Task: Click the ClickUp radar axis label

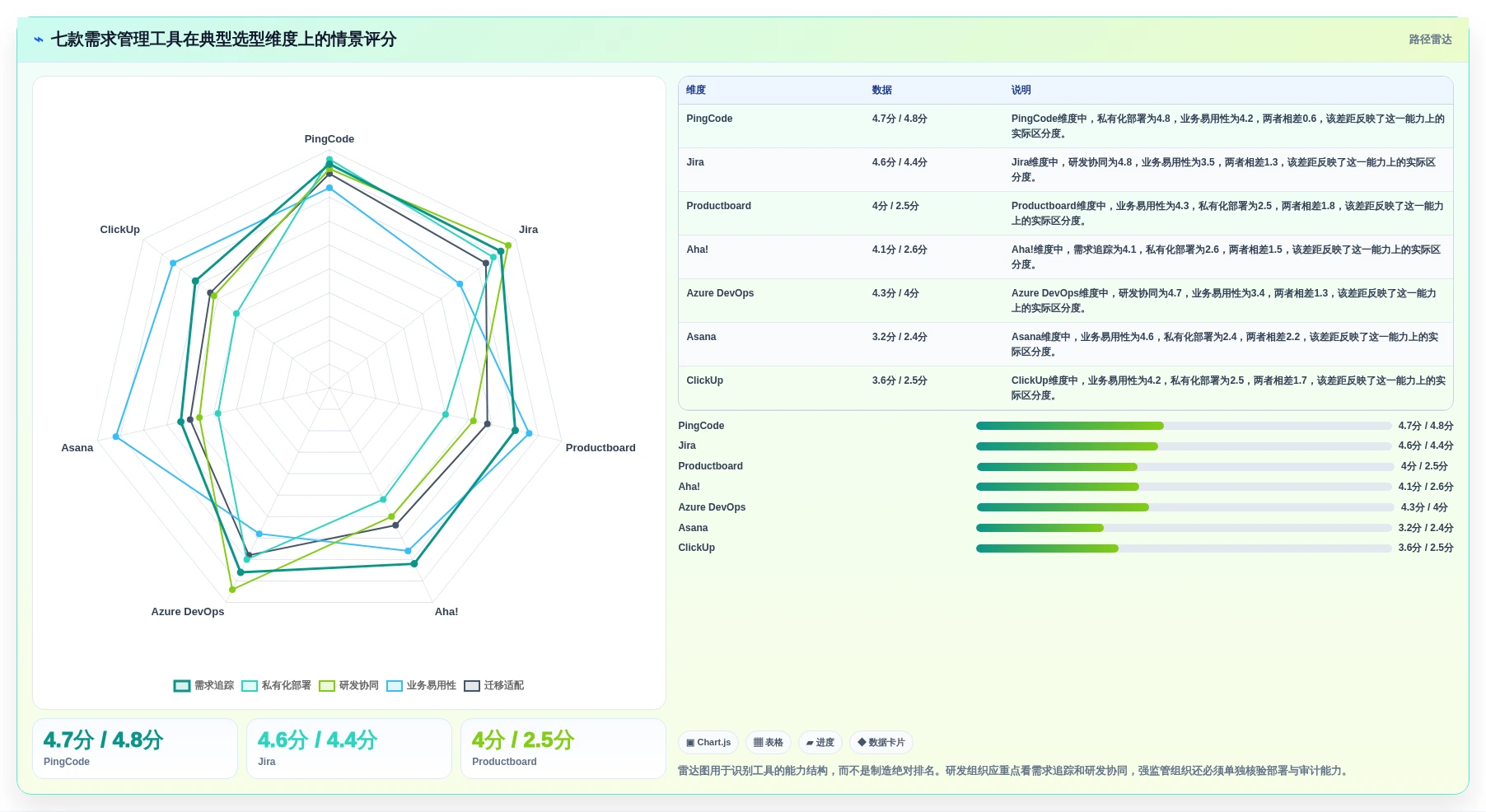Action: 120,230
